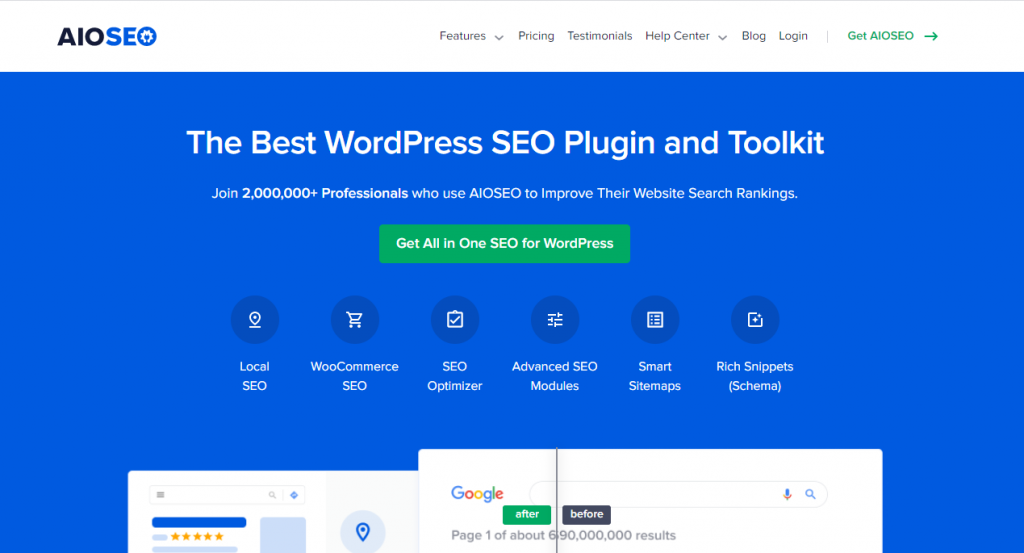
Task: Click the Google search magnifier icon
Action: point(810,494)
